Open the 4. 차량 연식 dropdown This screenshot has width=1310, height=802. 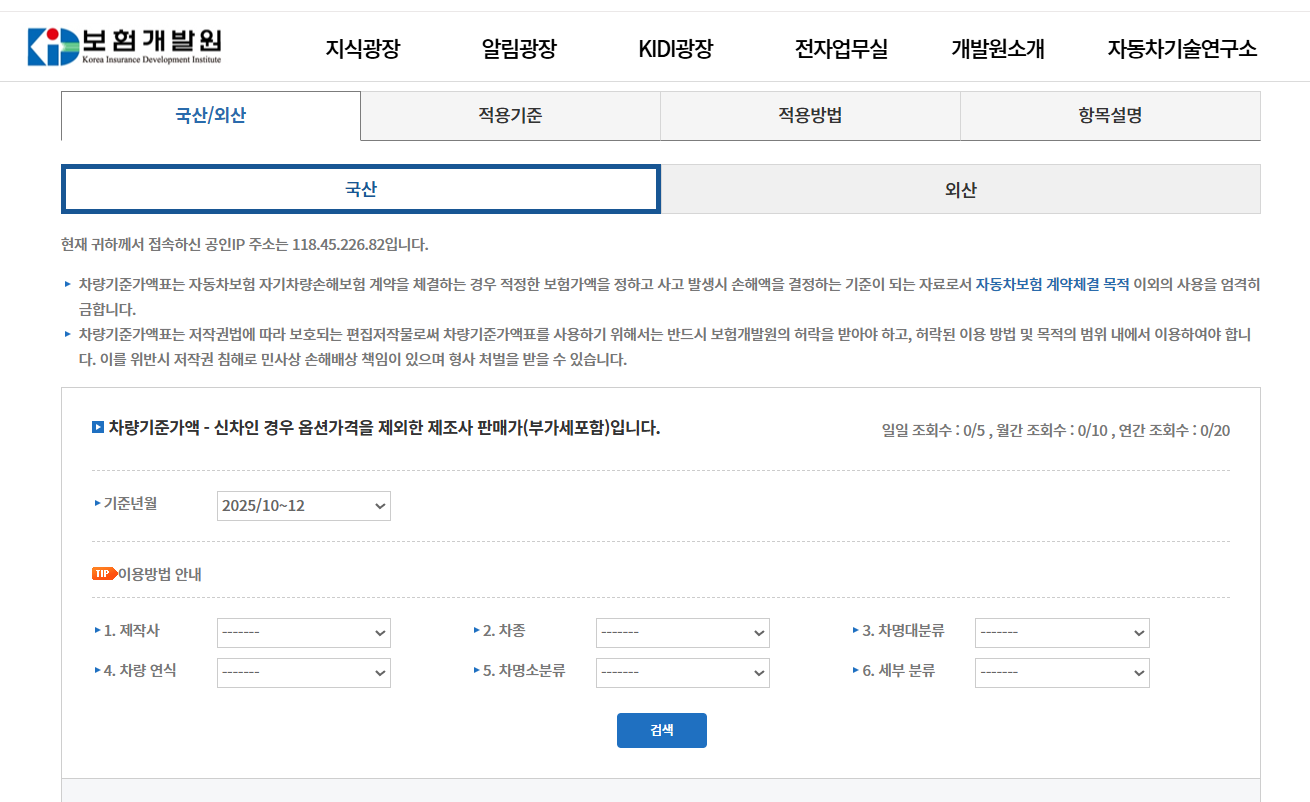pyautogui.click(x=304, y=673)
